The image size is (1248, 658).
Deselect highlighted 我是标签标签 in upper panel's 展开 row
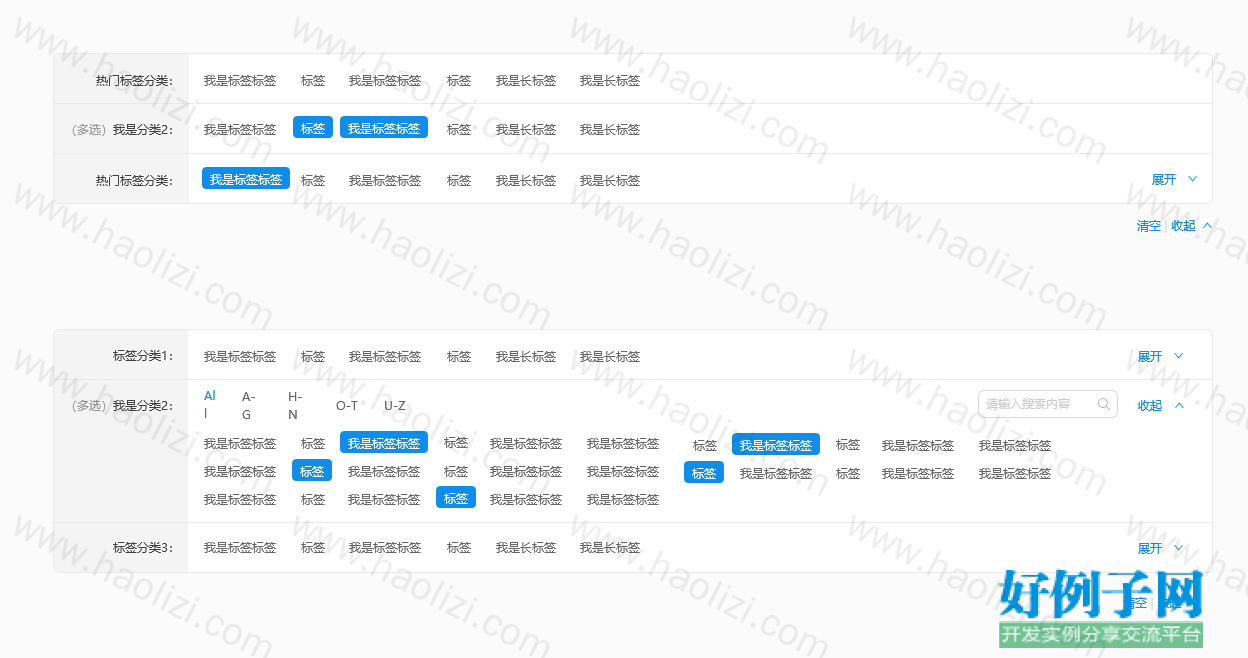click(x=246, y=179)
